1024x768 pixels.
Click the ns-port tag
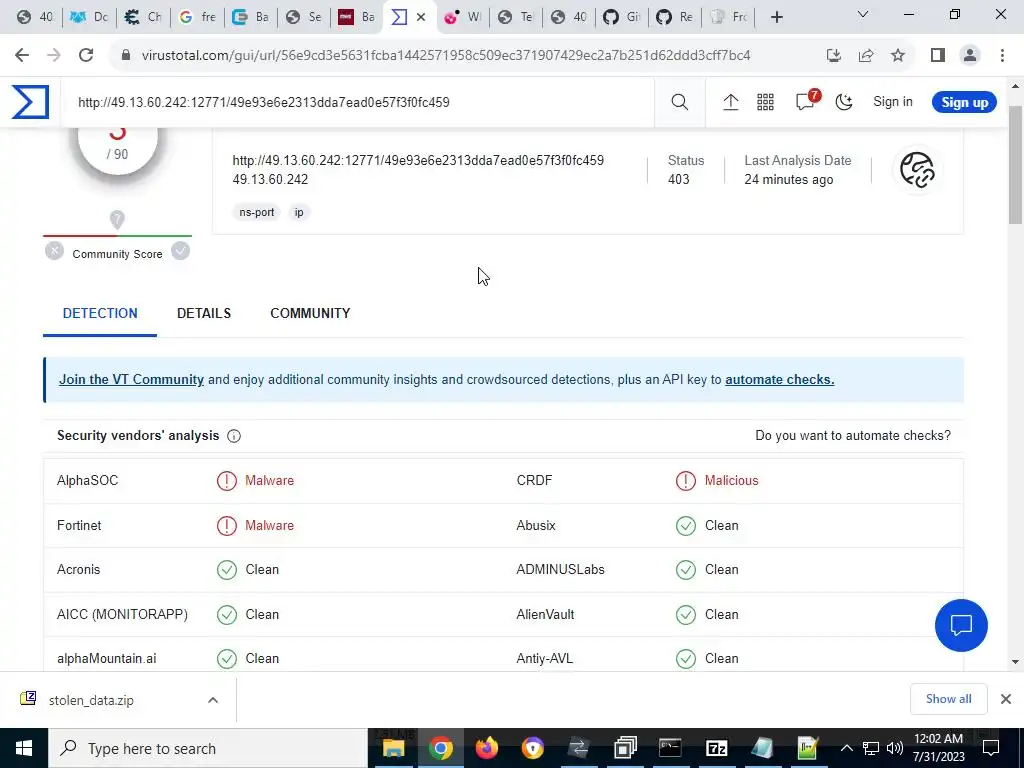(x=257, y=212)
